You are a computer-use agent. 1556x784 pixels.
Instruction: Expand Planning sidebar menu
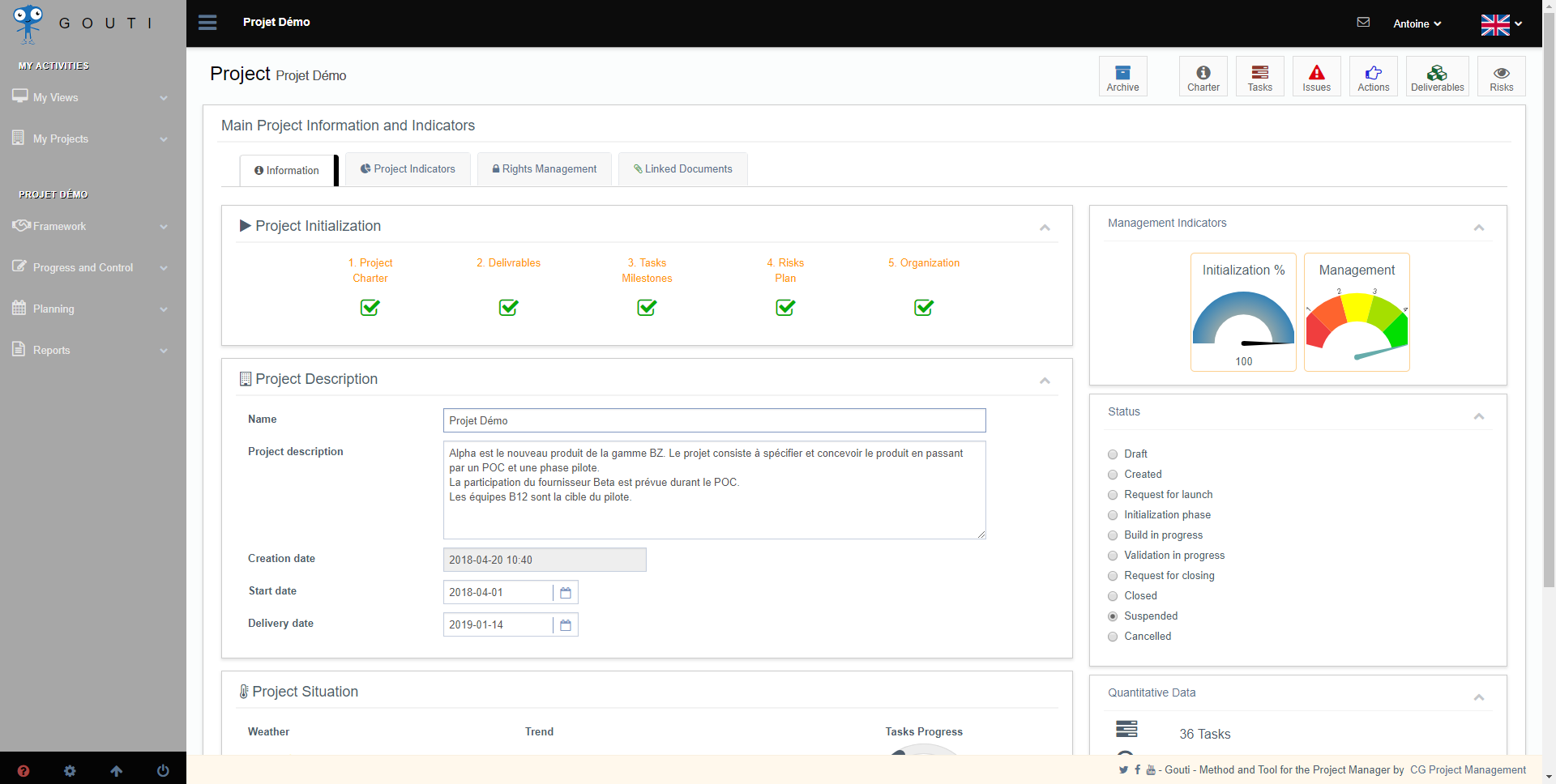click(x=92, y=309)
